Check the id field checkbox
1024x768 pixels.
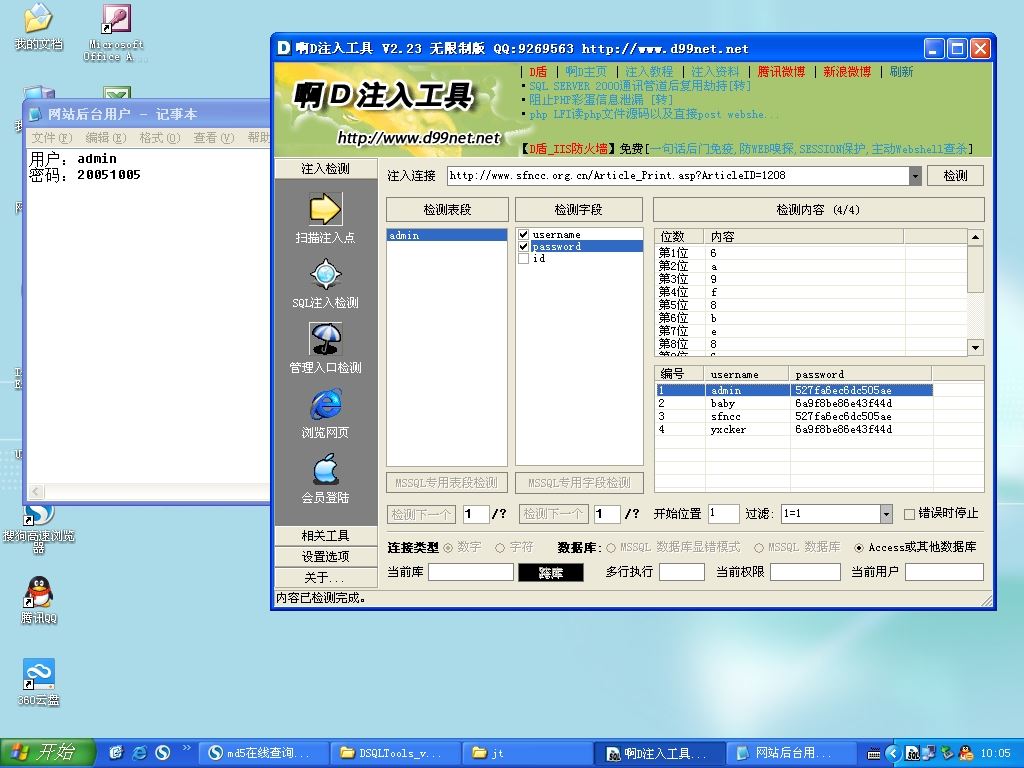pyautogui.click(x=523, y=259)
